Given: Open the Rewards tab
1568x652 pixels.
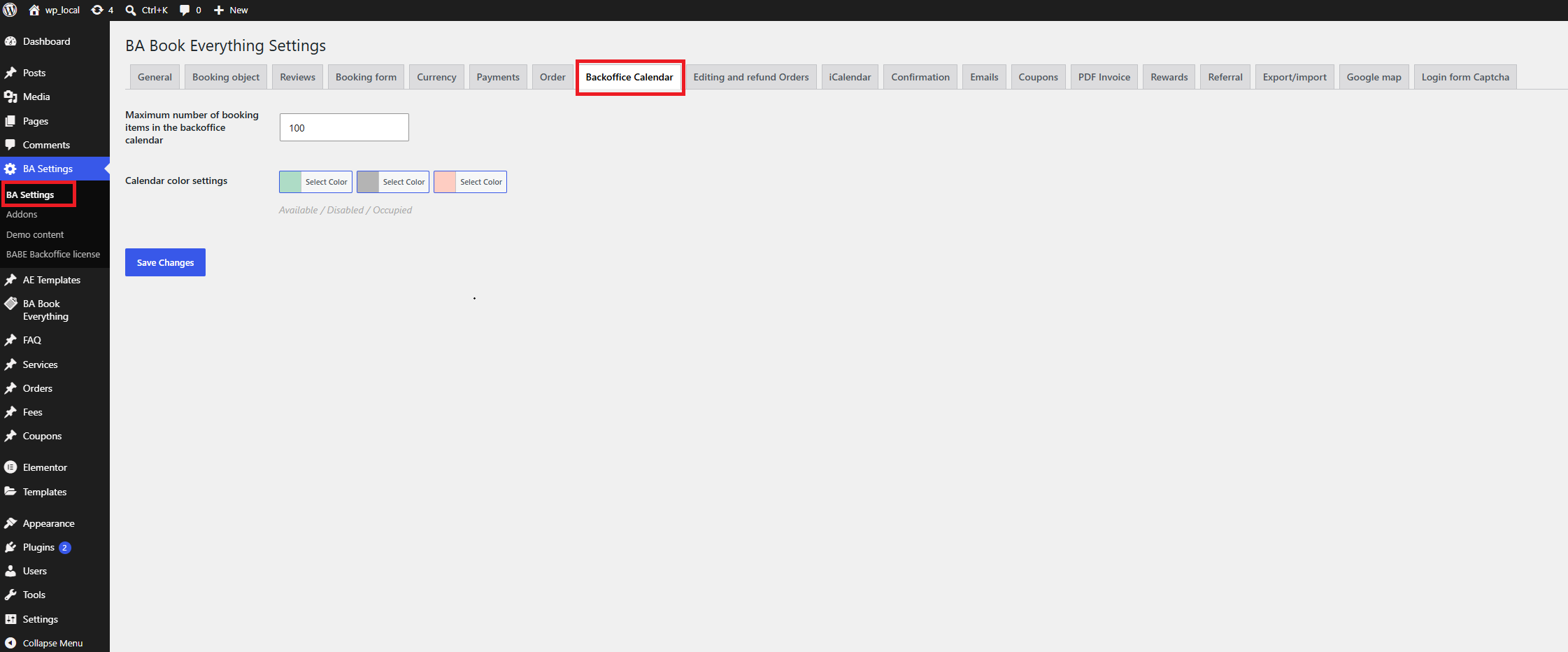Looking at the screenshot, I should (1169, 77).
